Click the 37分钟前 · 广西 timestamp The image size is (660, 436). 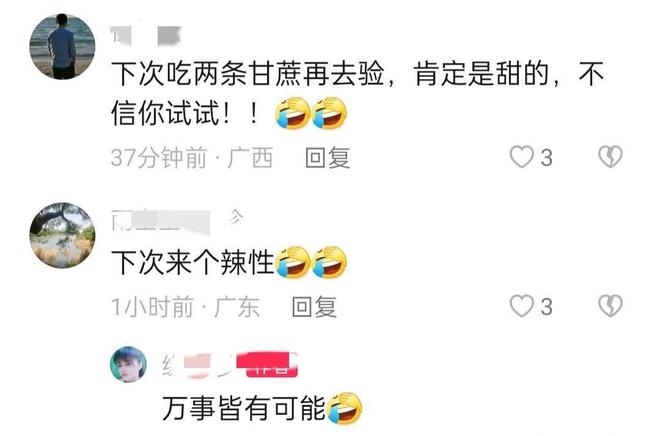point(192,158)
